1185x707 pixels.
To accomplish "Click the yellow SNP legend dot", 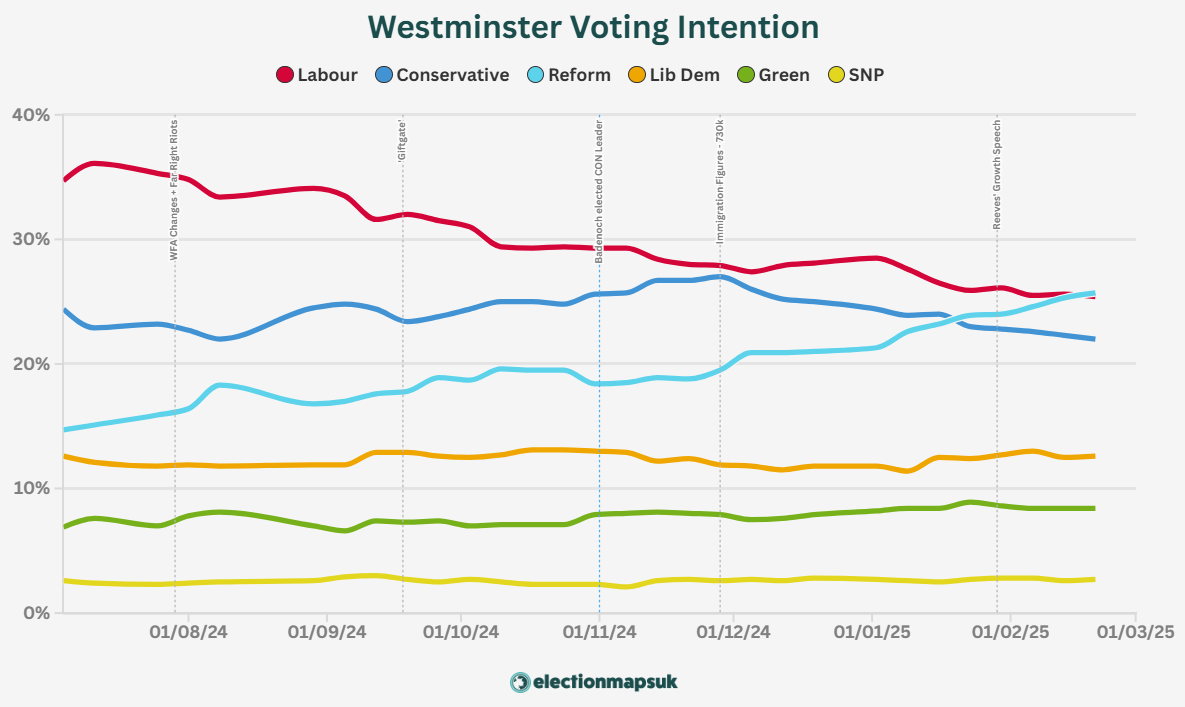I will pyautogui.click(x=836, y=75).
